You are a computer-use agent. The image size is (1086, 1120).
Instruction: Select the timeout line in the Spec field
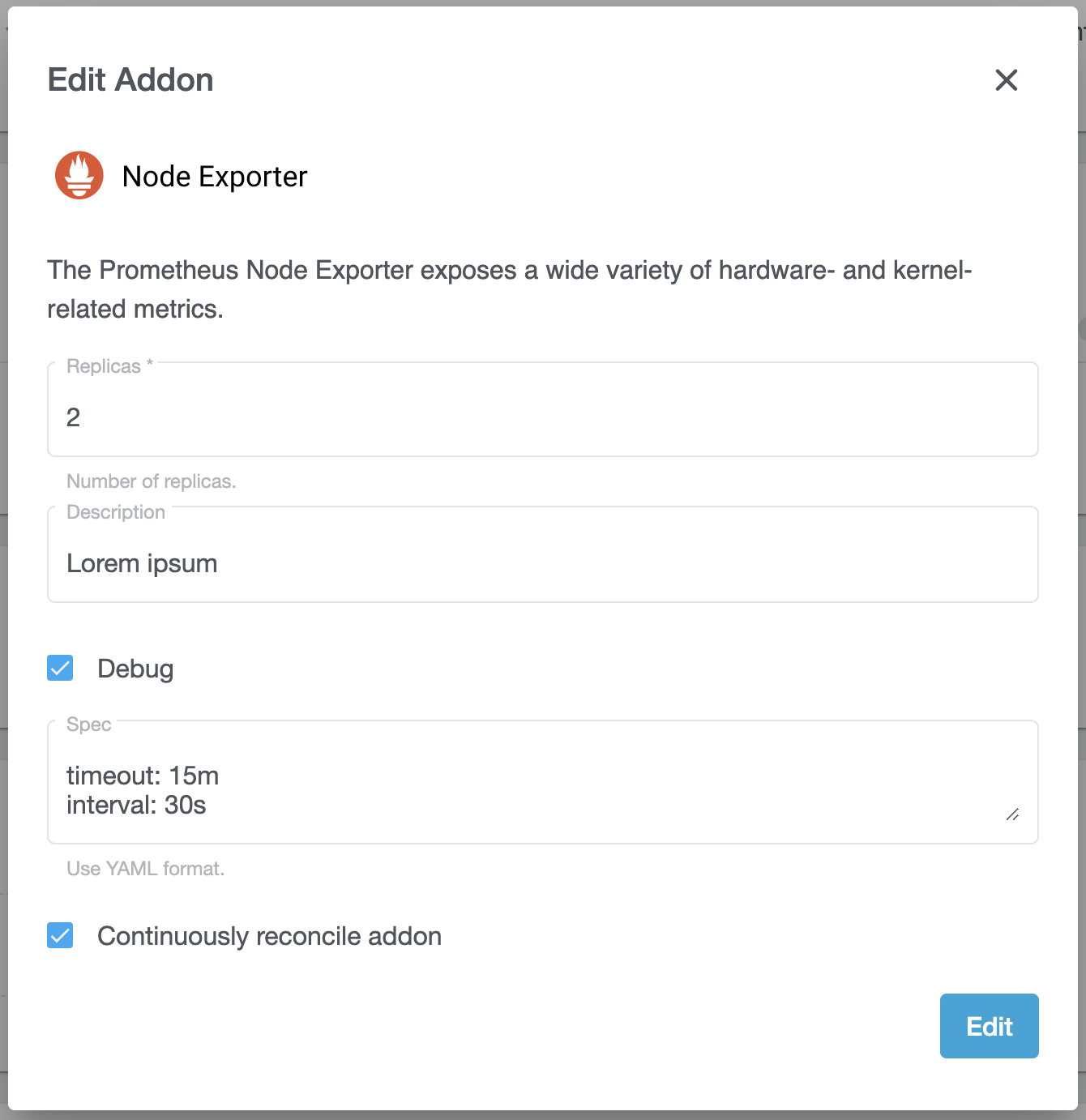pos(142,775)
